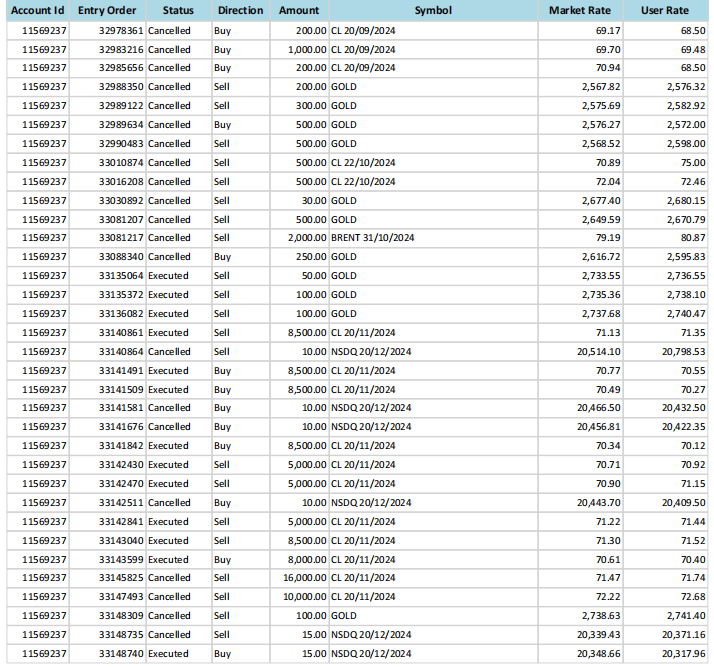
Task: Select entry order cell 33148740
Action: click(121, 653)
